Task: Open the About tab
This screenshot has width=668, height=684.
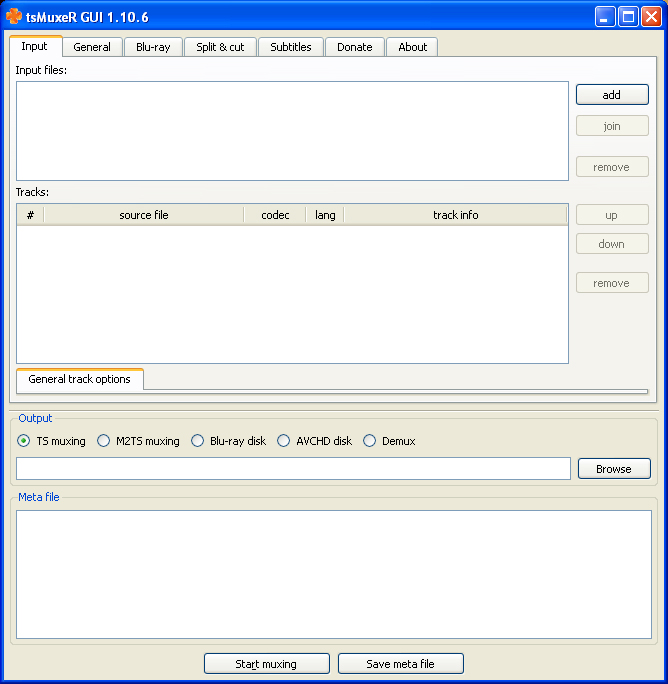Action: (x=412, y=47)
